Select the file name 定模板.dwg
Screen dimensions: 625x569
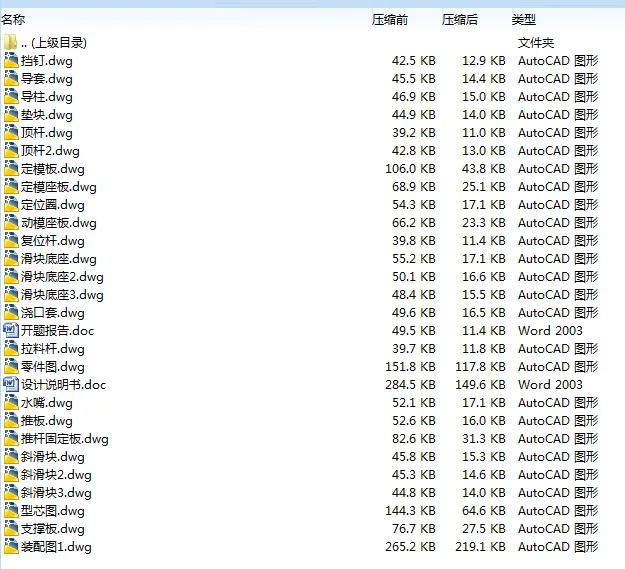(x=53, y=169)
